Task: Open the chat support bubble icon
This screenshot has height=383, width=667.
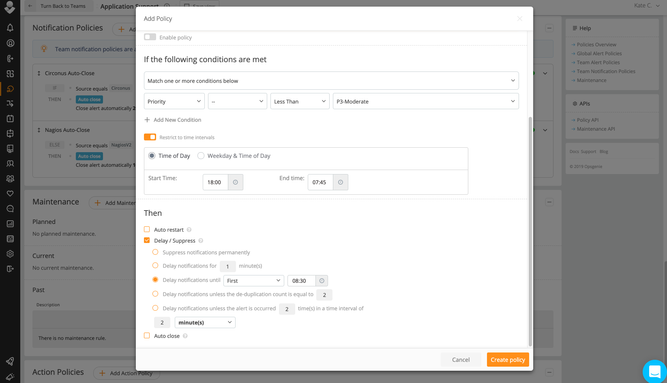Action: coord(654,371)
